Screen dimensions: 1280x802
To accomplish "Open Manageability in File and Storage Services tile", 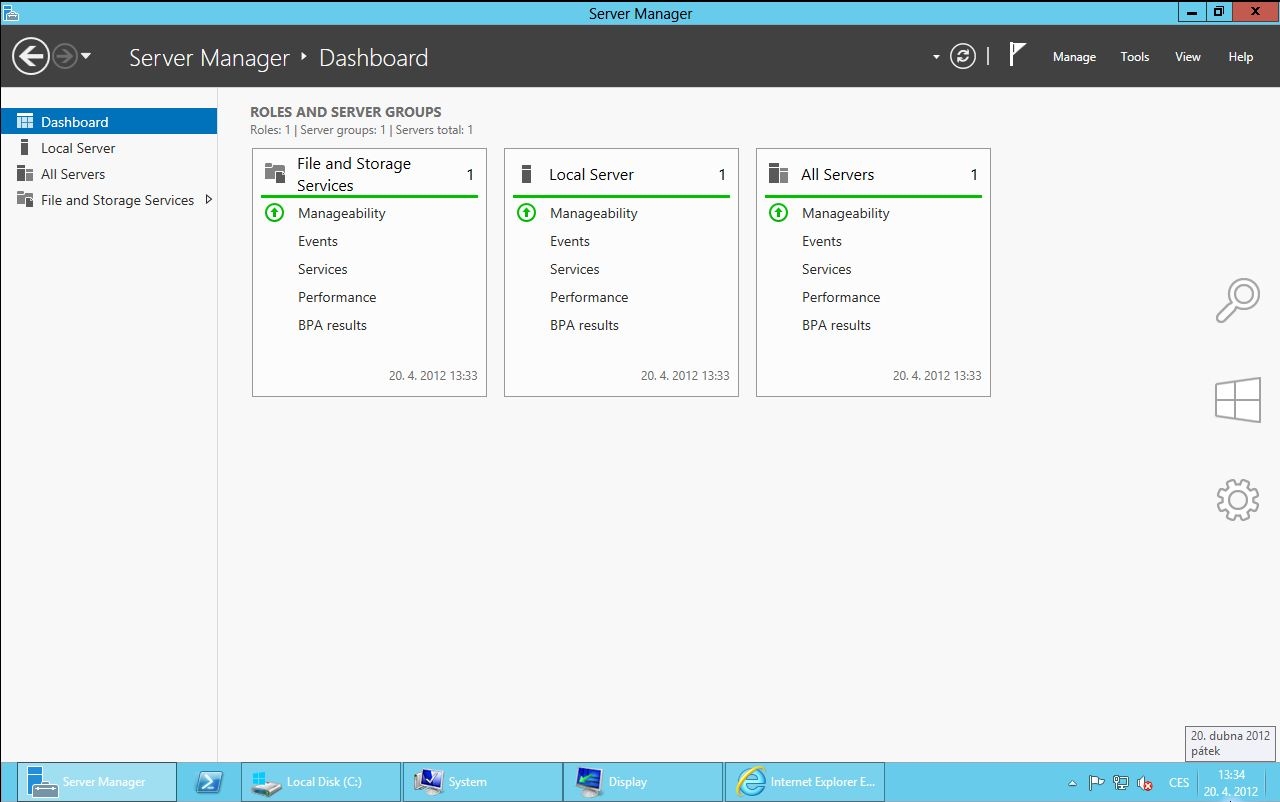I will pos(341,213).
